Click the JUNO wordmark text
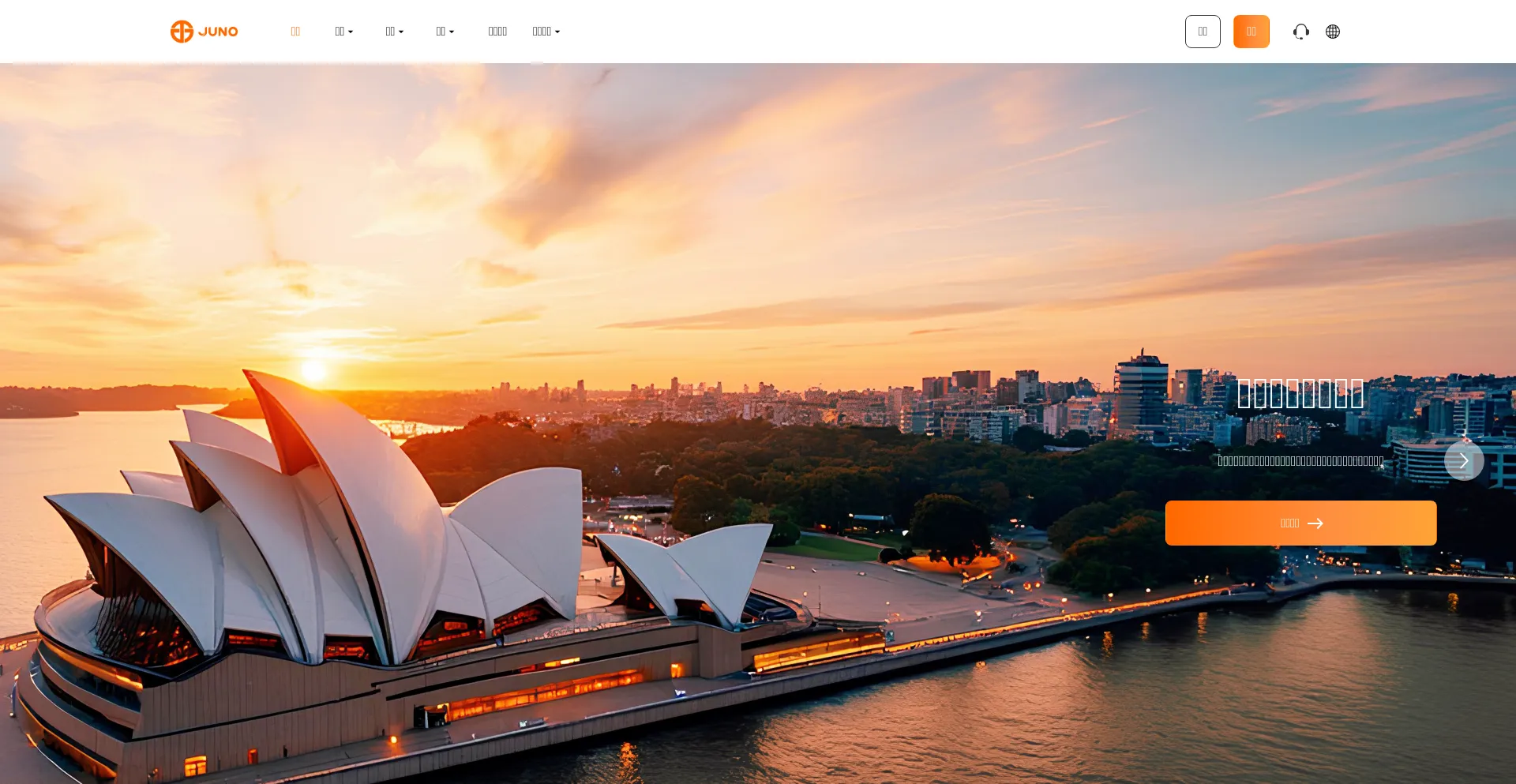The height and width of the screenshot is (784, 1516). click(218, 32)
